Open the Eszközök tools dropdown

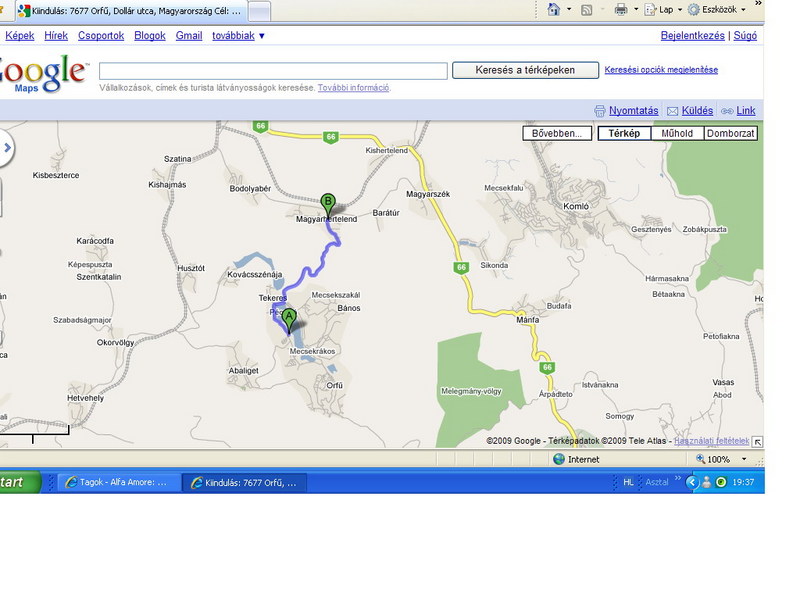[x=717, y=10]
